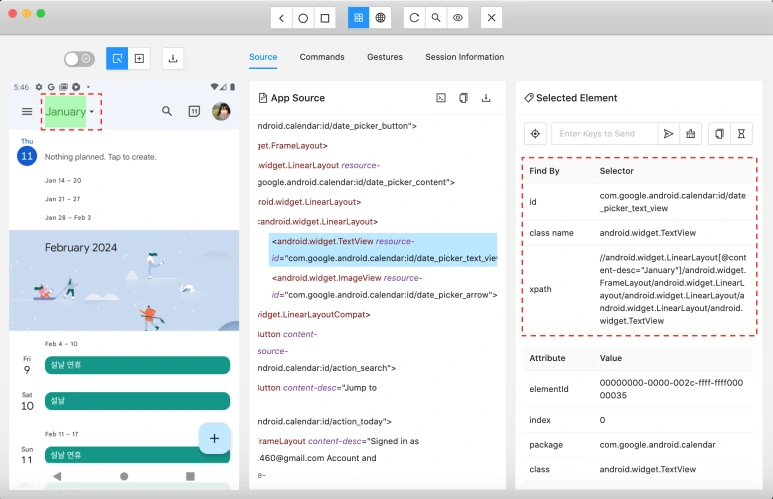Copy attributes to clipboard in Selected Element

point(719,134)
